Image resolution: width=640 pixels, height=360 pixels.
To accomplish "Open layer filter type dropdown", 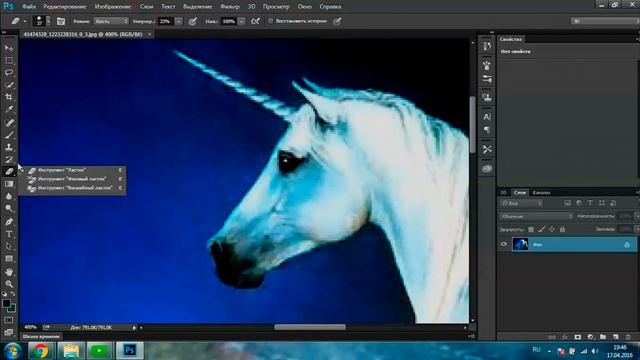I will [522, 203].
